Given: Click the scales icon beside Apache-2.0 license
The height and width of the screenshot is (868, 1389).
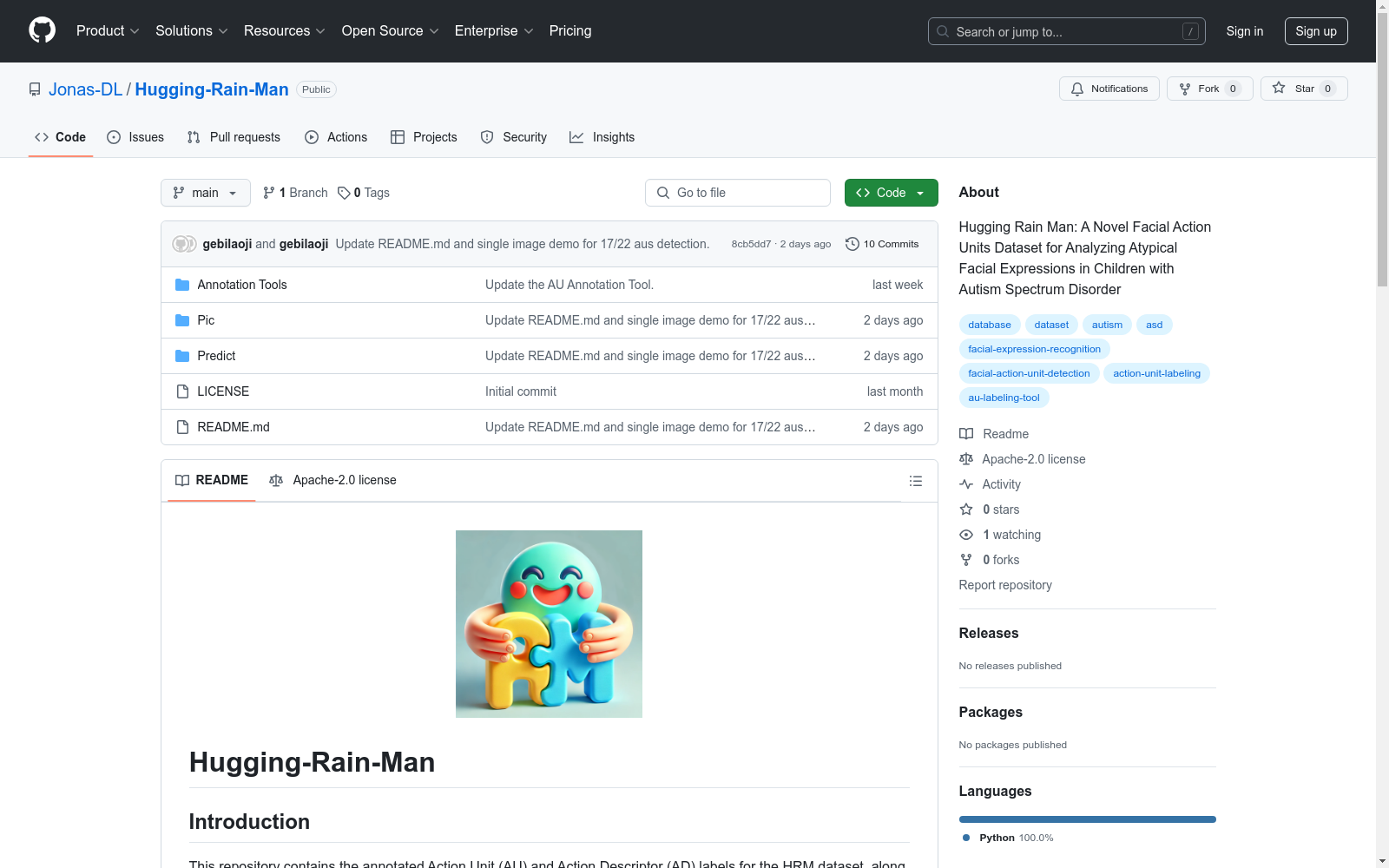Looking at the screenshot, I should 966,459.
